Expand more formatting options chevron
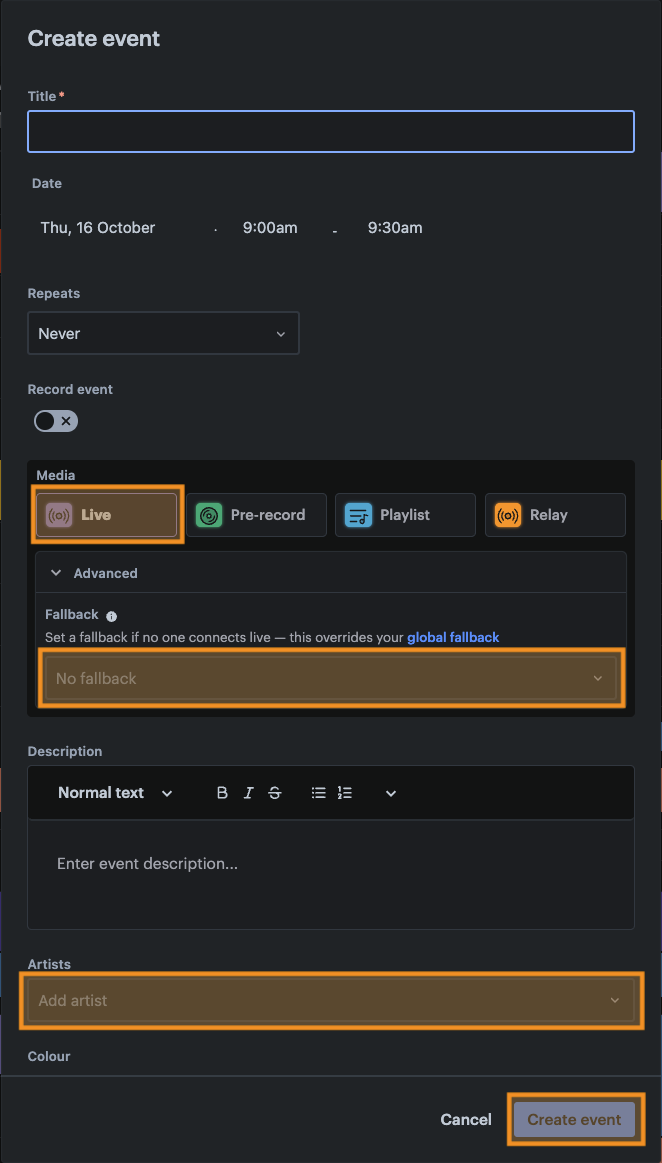662x1163 pixels. click(x=391, y=793)
